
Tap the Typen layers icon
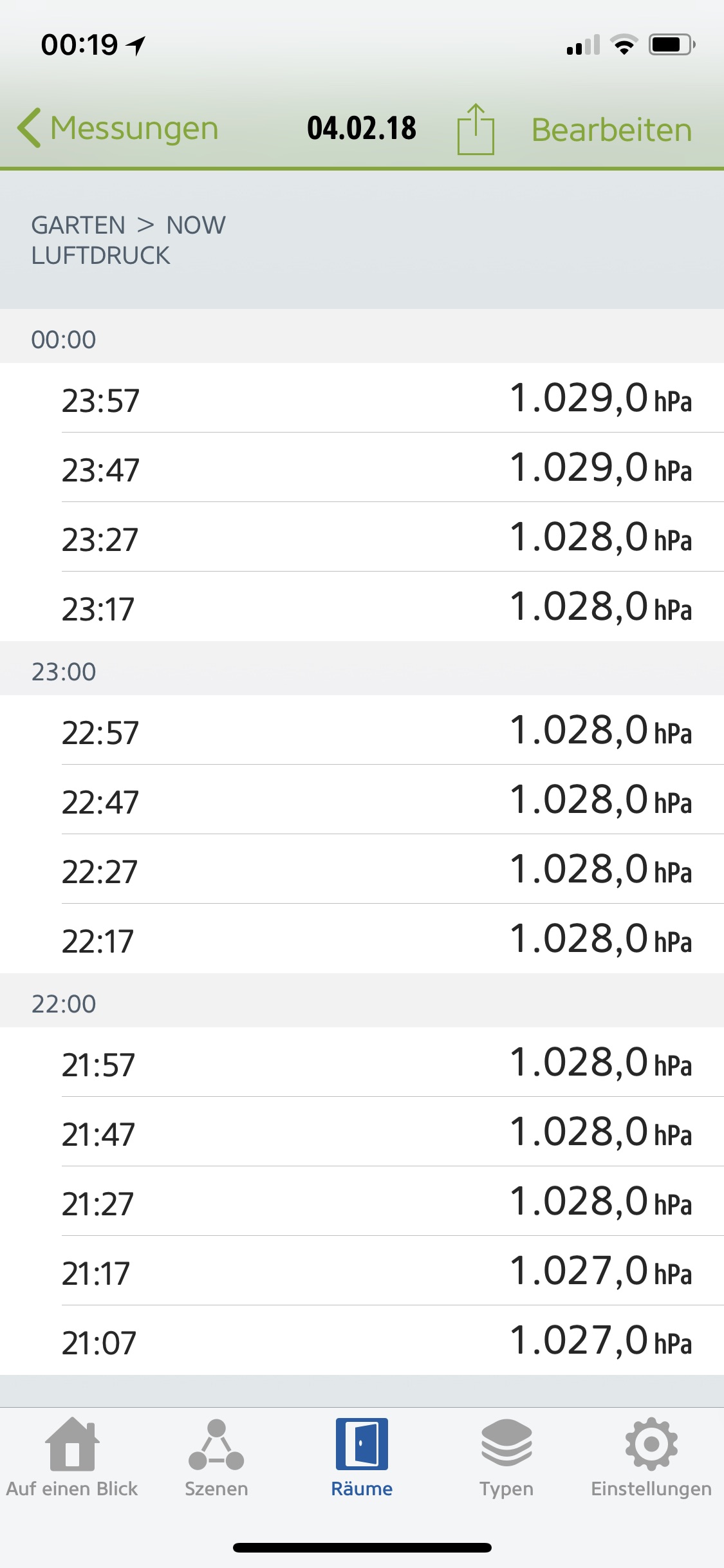point(506,1442)
